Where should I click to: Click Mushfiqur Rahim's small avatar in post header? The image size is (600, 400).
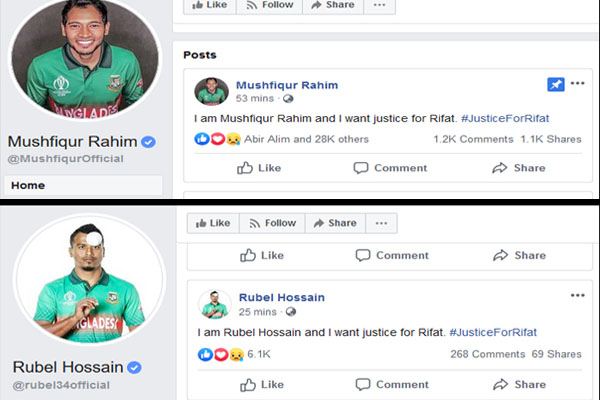click(210, 90)
